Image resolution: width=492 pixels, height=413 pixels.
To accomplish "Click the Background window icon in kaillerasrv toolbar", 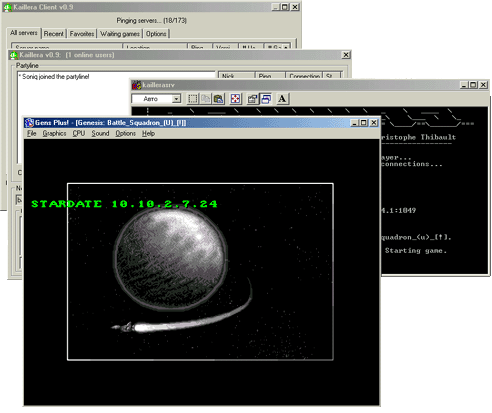I will (266, 99).
